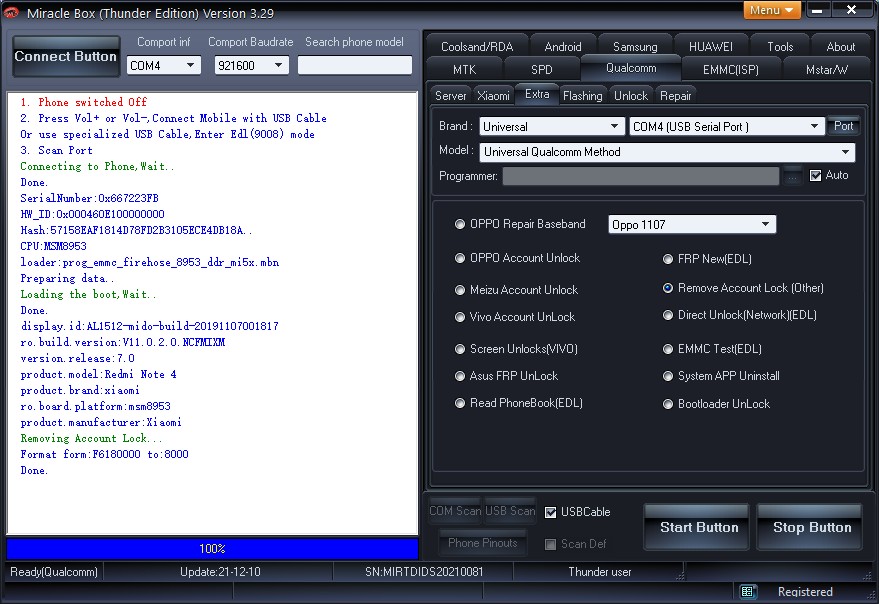
Task: Click the Start Button
Action: [698, 527]
